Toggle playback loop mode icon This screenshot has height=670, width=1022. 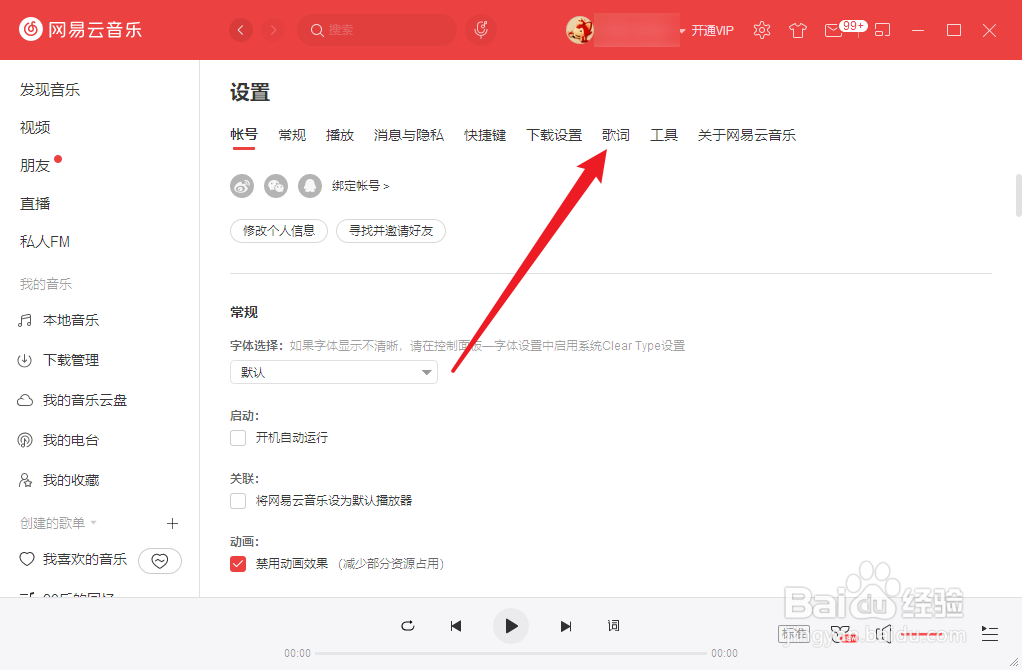408,626
